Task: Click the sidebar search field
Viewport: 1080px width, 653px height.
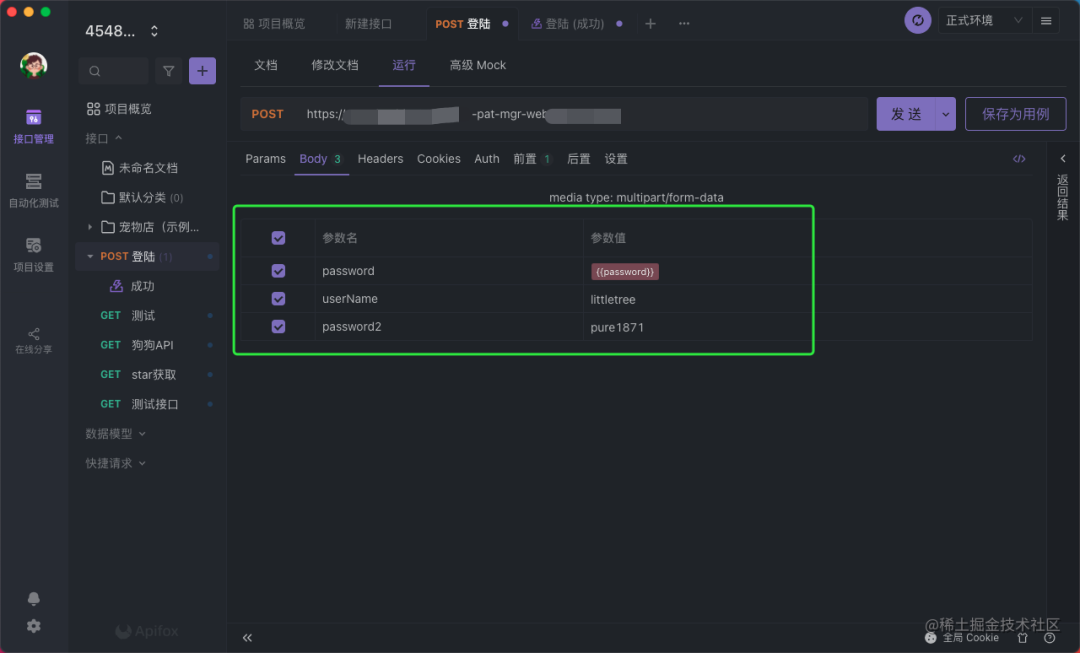Action: point(113,71)
